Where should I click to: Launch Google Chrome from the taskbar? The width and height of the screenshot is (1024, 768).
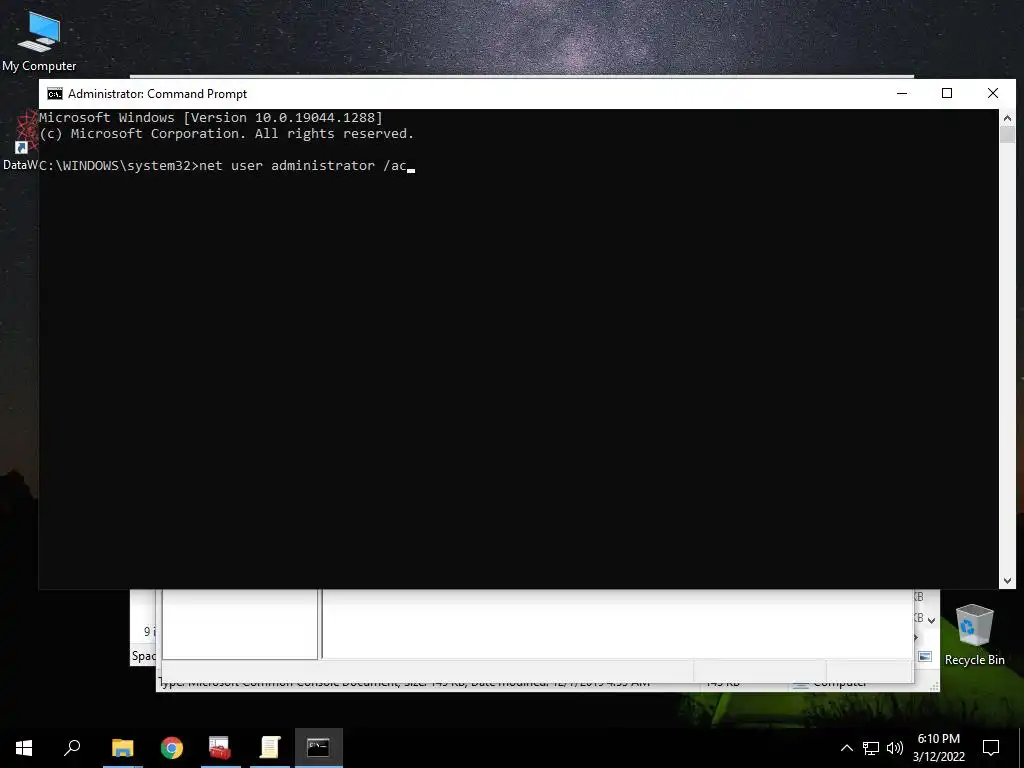[x=172, y=748]
